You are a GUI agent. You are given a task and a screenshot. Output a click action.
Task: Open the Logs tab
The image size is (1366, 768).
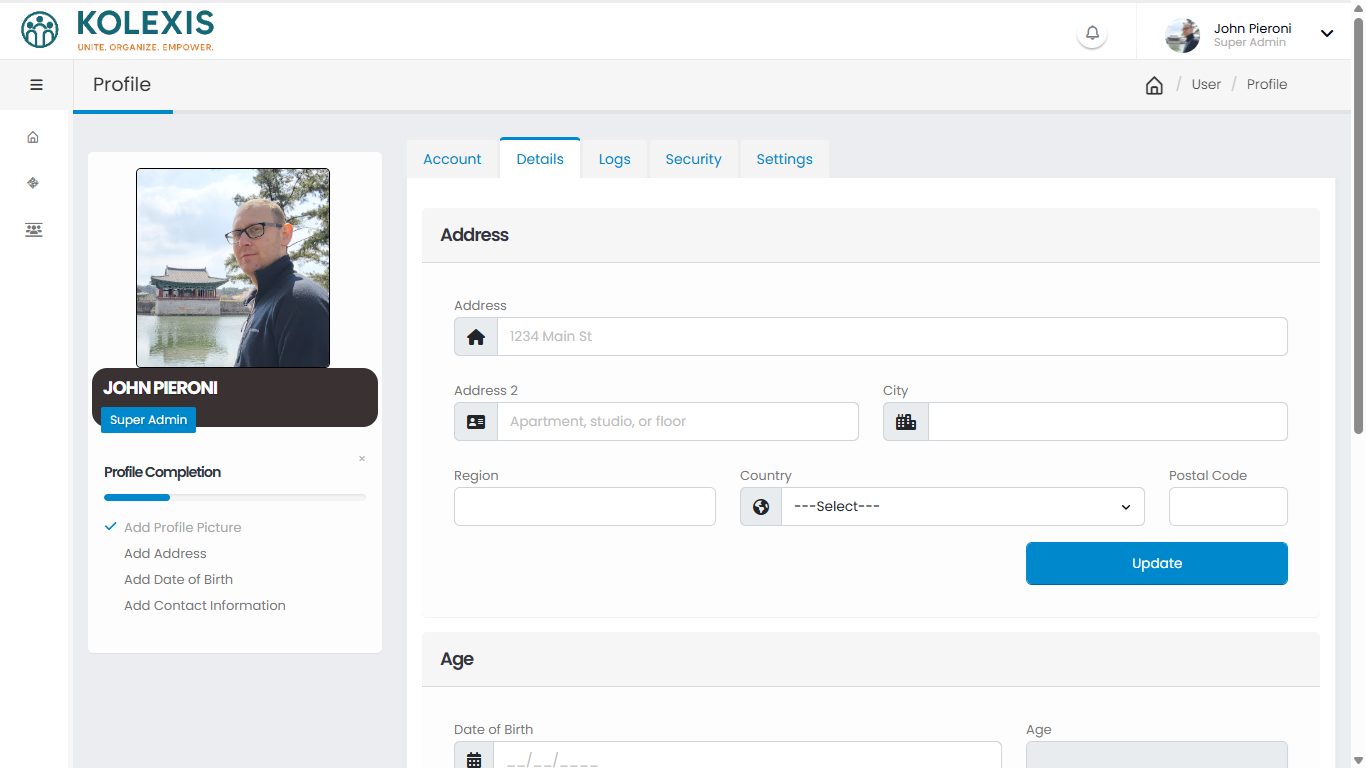[615, 159]
